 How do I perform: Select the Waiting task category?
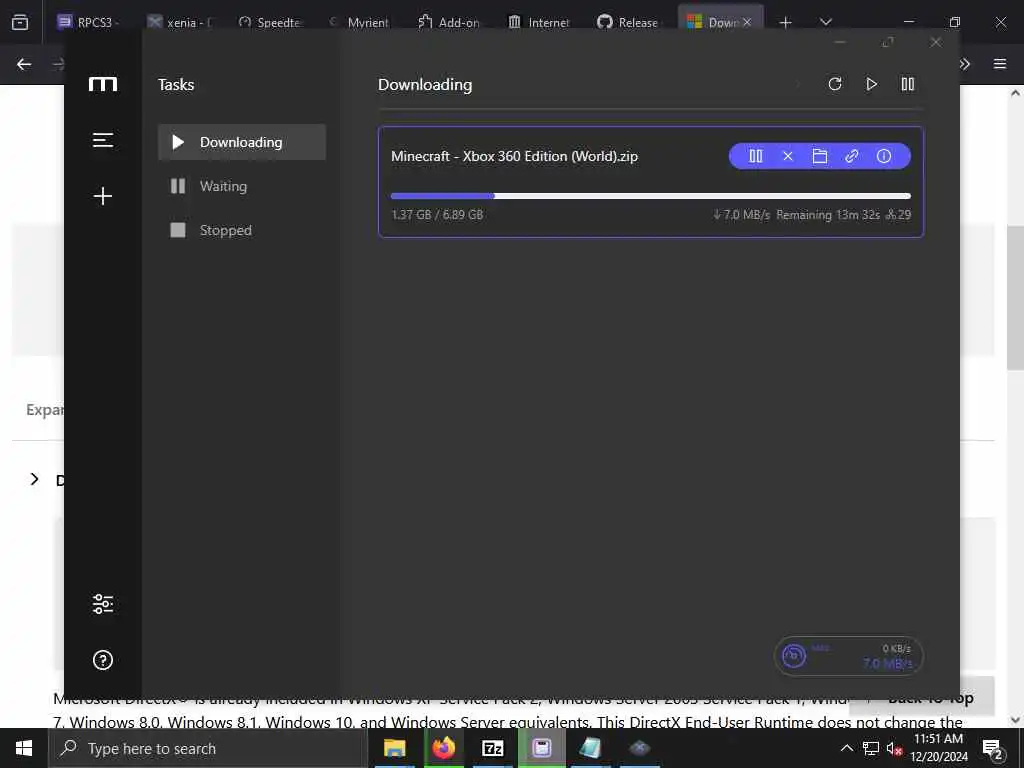tap(242, 186)
